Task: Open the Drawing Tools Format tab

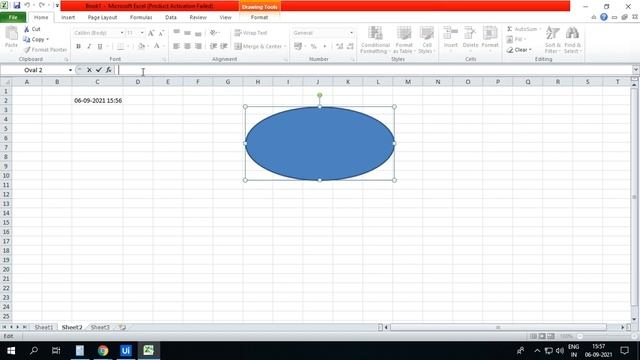Action: [259, 17]
